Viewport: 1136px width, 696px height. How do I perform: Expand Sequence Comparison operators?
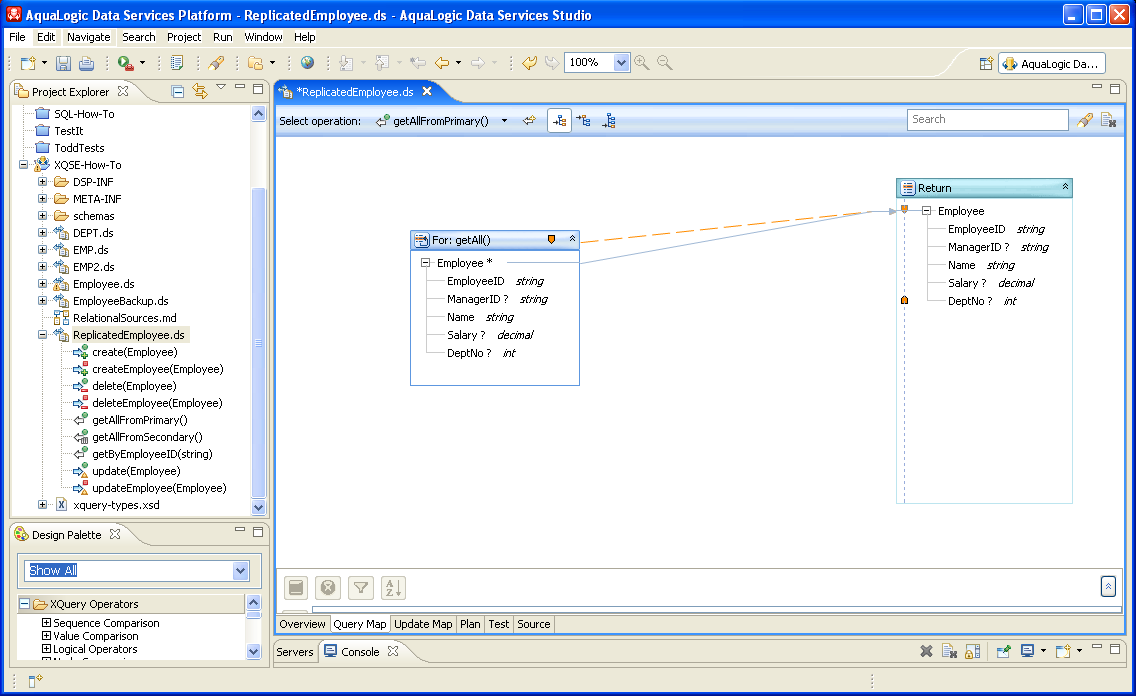(x=46, y=623)
